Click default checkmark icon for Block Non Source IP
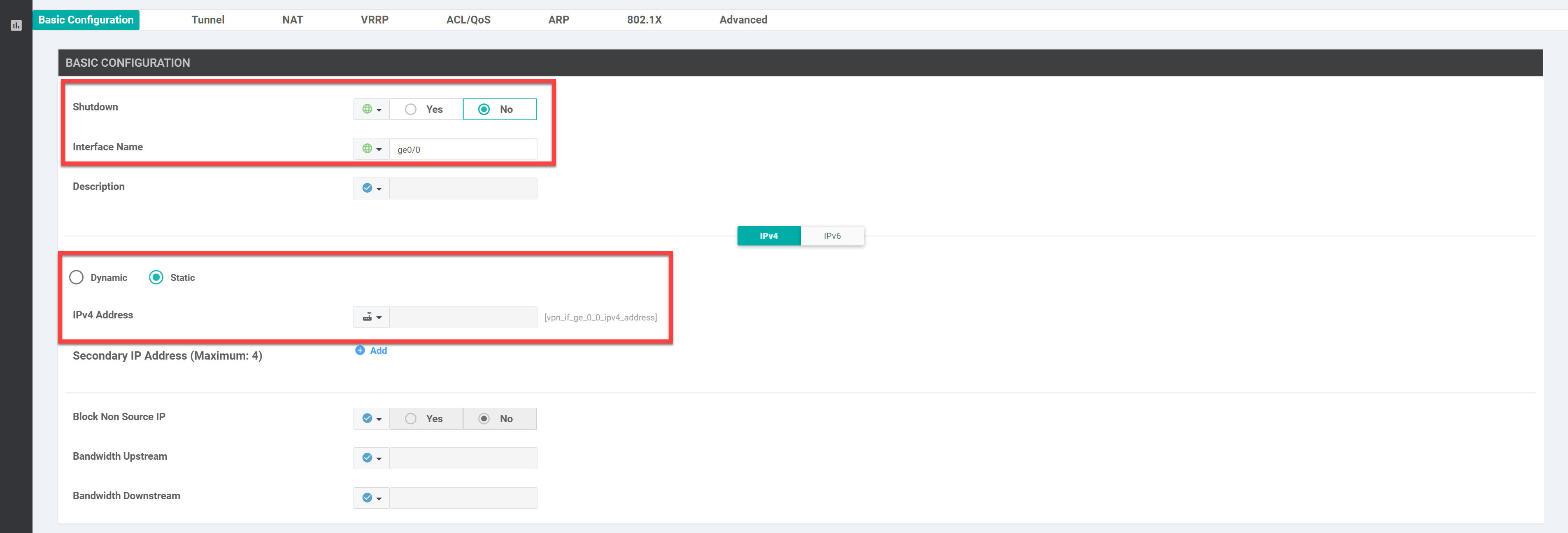 [367, 418]
